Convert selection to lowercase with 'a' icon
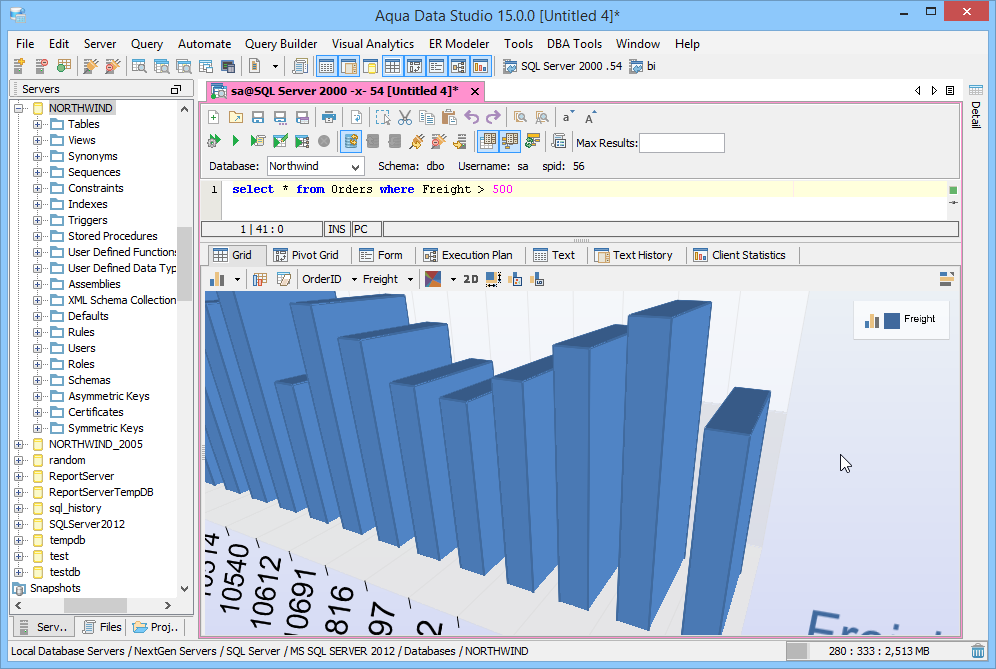 point(567,118)
